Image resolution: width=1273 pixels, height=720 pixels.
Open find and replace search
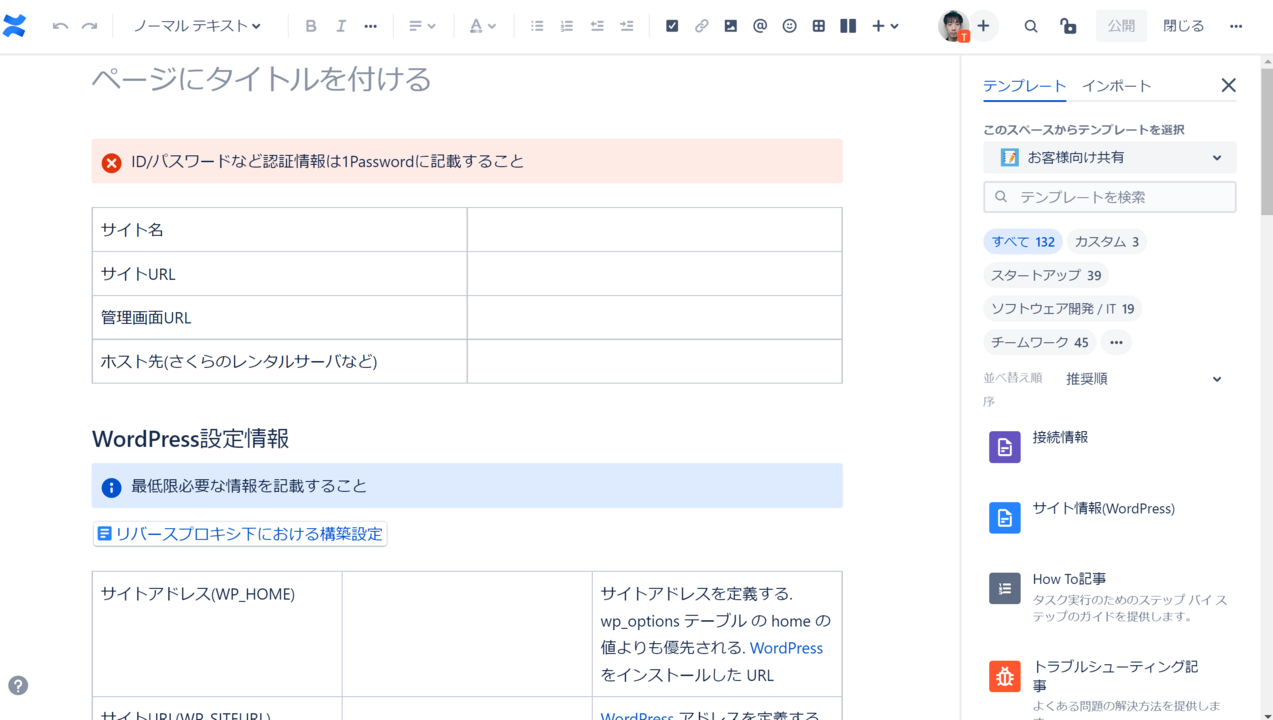point(1031,26)
